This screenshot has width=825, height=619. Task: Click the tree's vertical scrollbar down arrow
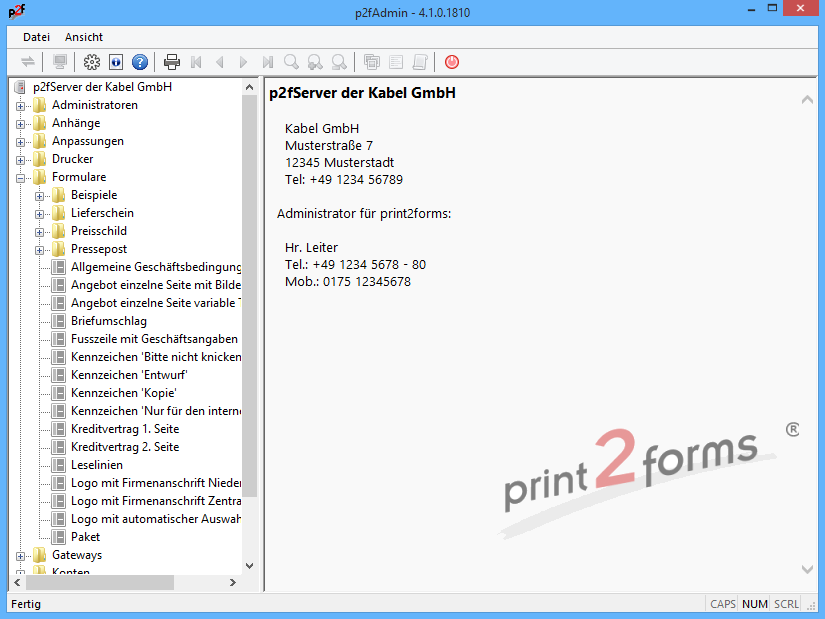tap(250, 566)
